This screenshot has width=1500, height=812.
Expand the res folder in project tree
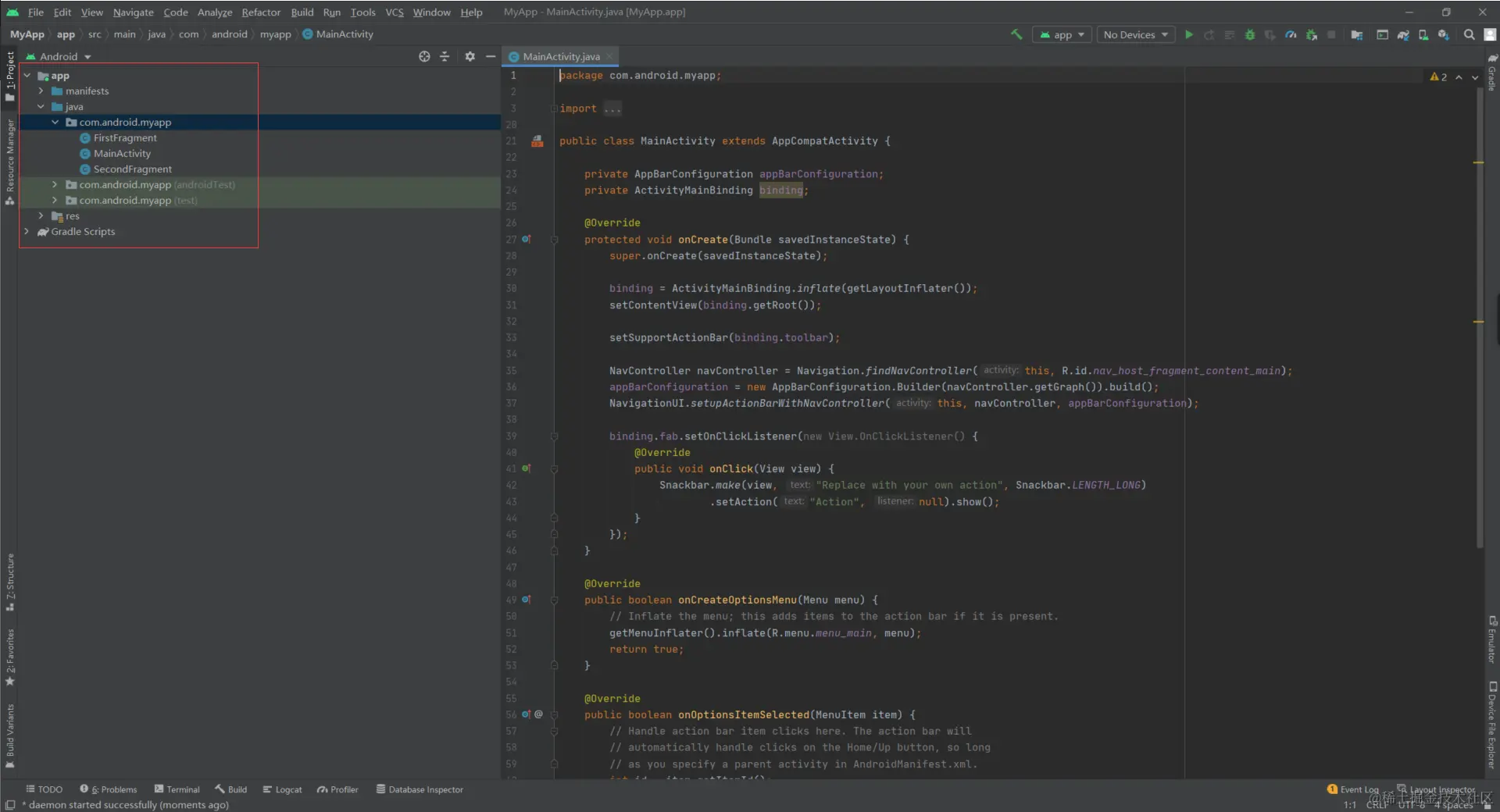click(x=41, y=216)
